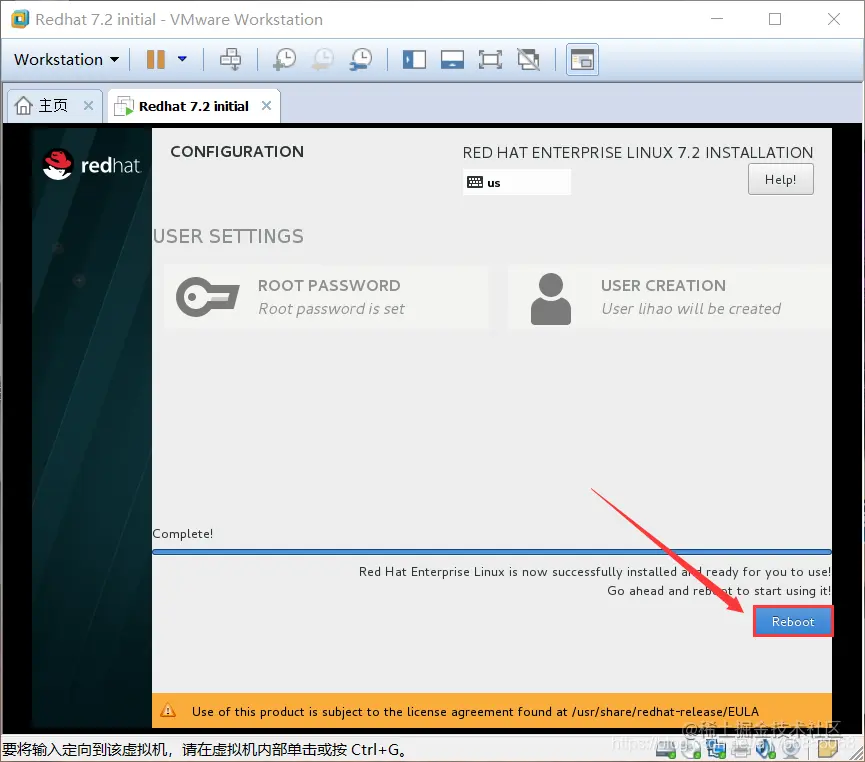Toggle the thumbnail bar view
This screenshot has width=865, height=762.
click(x=452, y=59)
